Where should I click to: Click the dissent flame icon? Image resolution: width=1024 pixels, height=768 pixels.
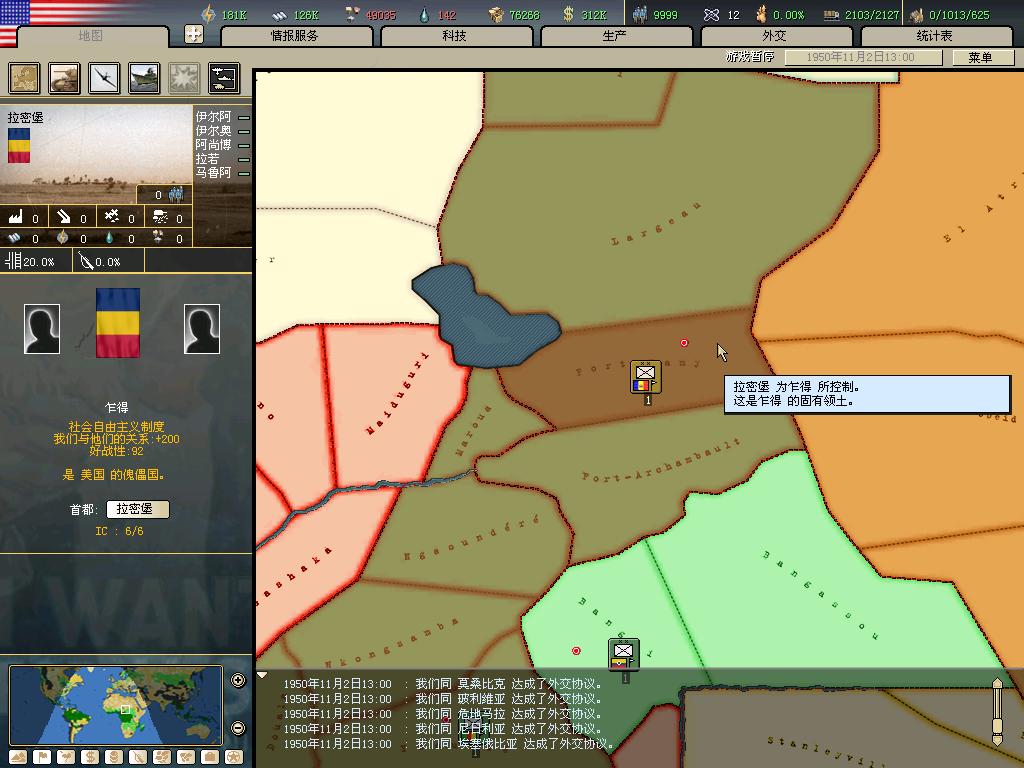pos(761,14)
